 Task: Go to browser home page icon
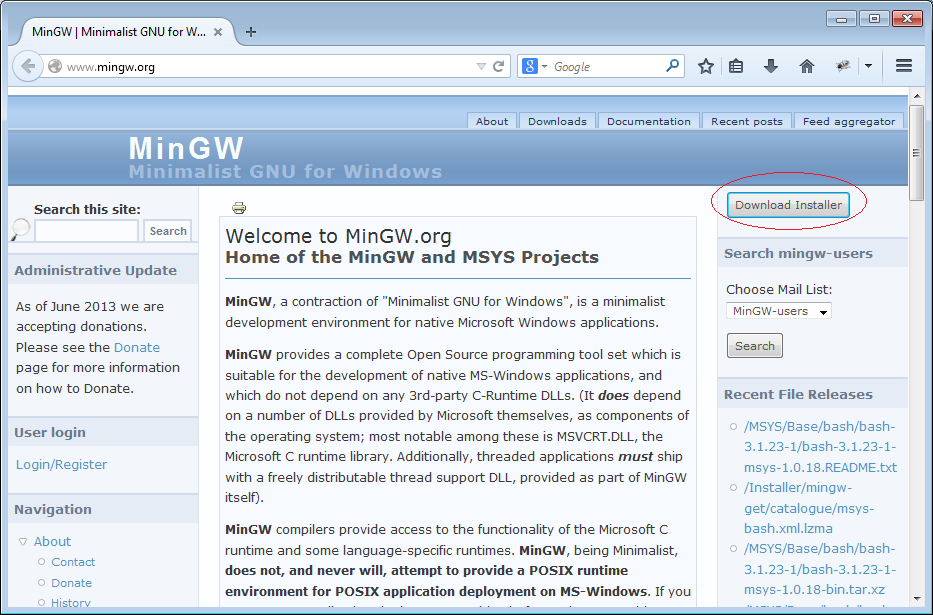pos(806,66)
